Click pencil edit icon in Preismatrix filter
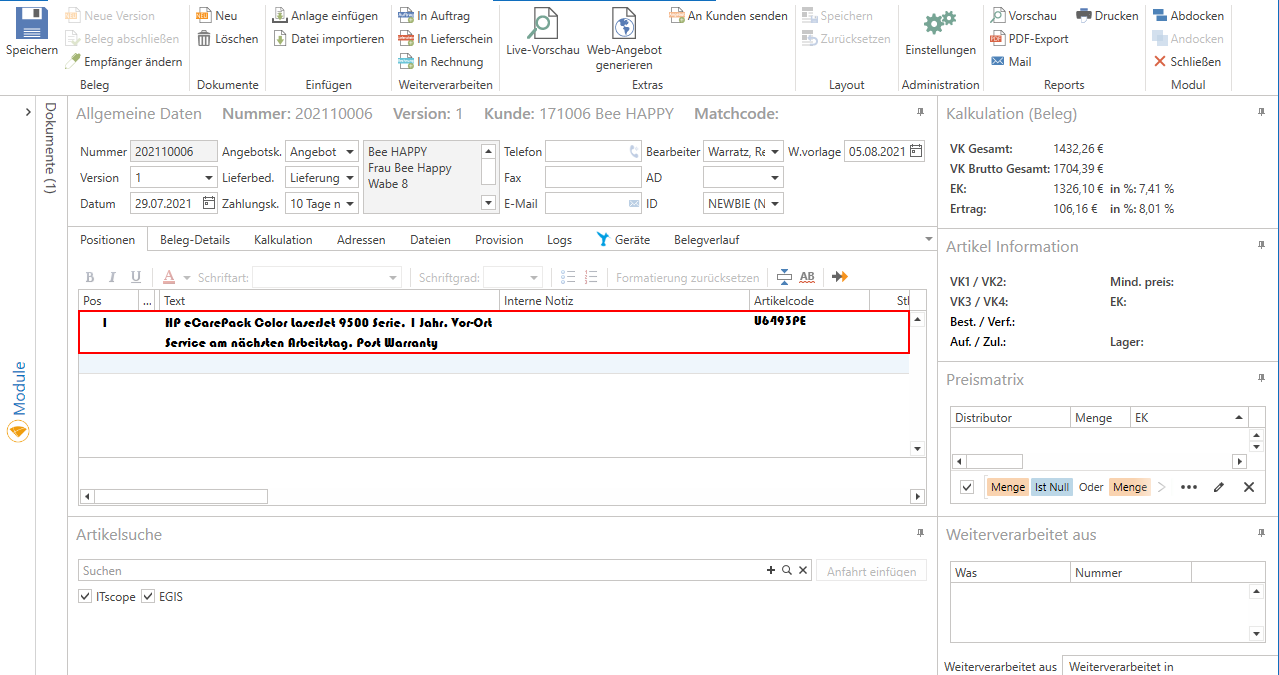1279x675 pixels. 1218,487
